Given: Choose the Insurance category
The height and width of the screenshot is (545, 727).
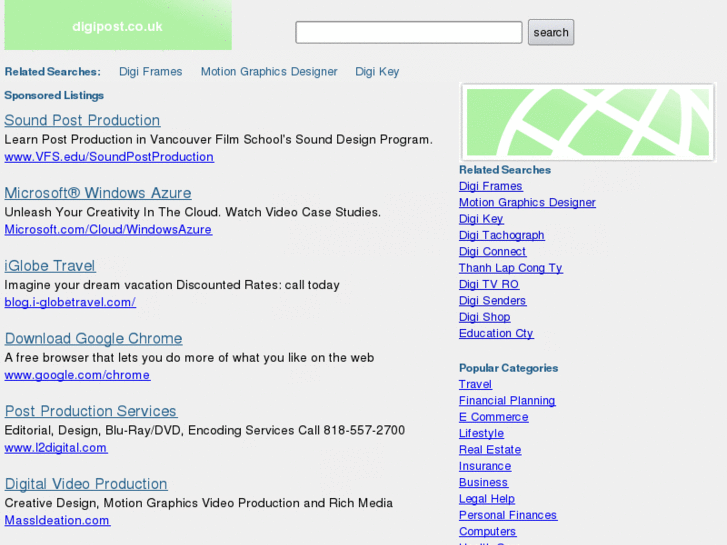Looking at the screenshot, I should pyautogui.click(x=485, y=466).
